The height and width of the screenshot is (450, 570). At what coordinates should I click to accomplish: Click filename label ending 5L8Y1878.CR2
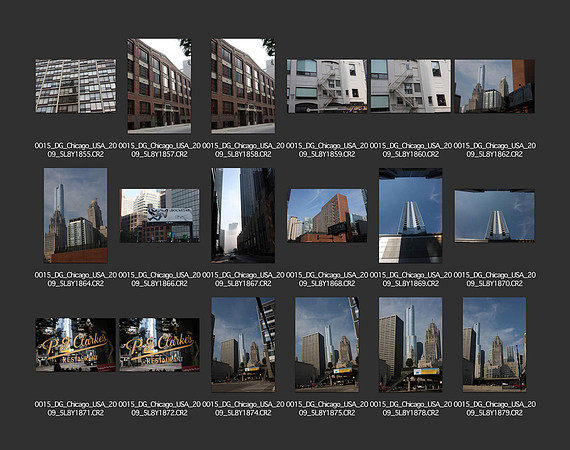point(411,409)
